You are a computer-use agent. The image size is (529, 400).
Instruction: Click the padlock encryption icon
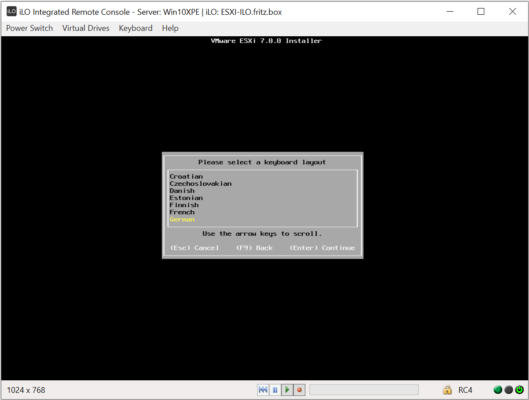tap(447, 390)
